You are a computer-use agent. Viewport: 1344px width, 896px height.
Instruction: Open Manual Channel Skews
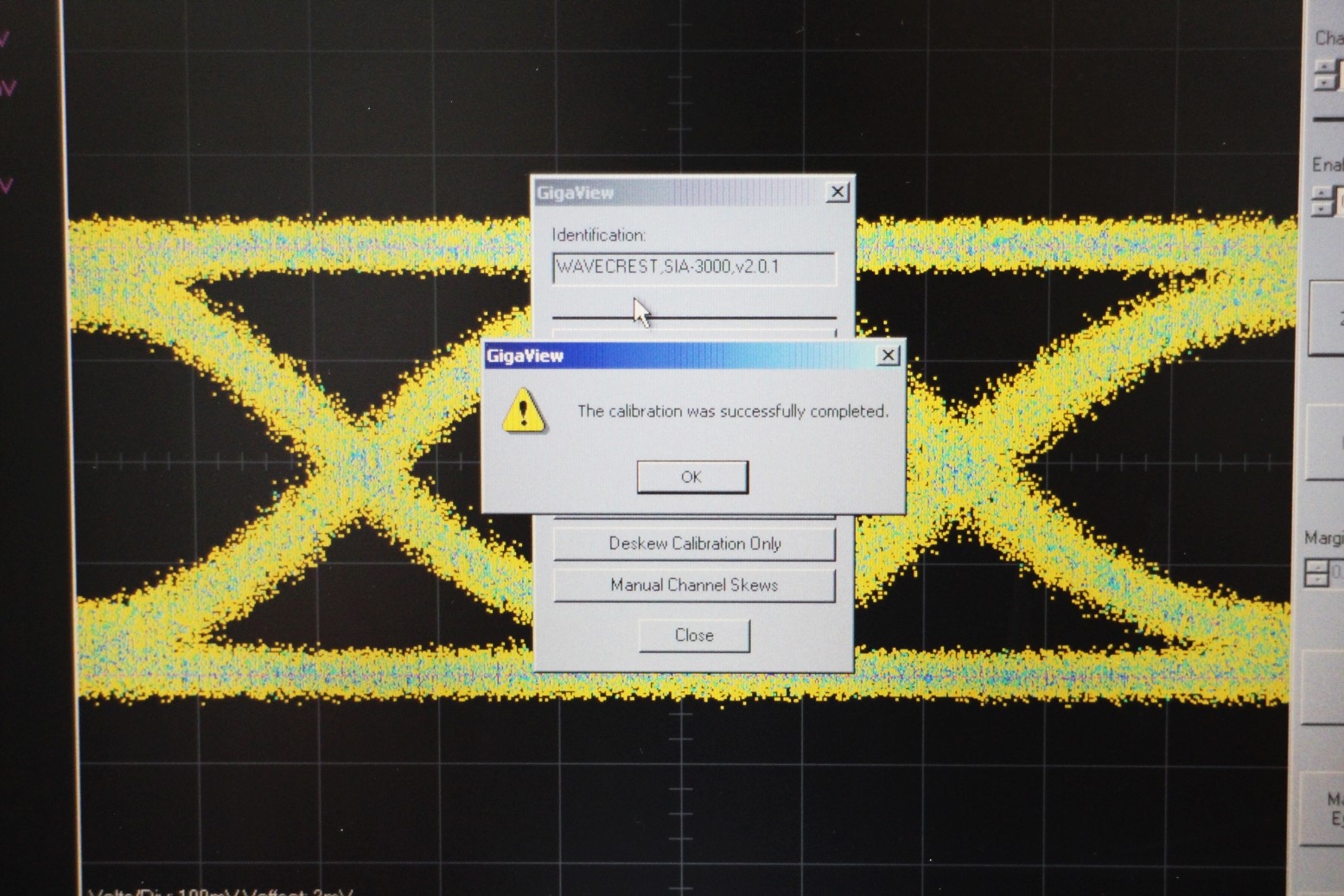tap(695, 585)
